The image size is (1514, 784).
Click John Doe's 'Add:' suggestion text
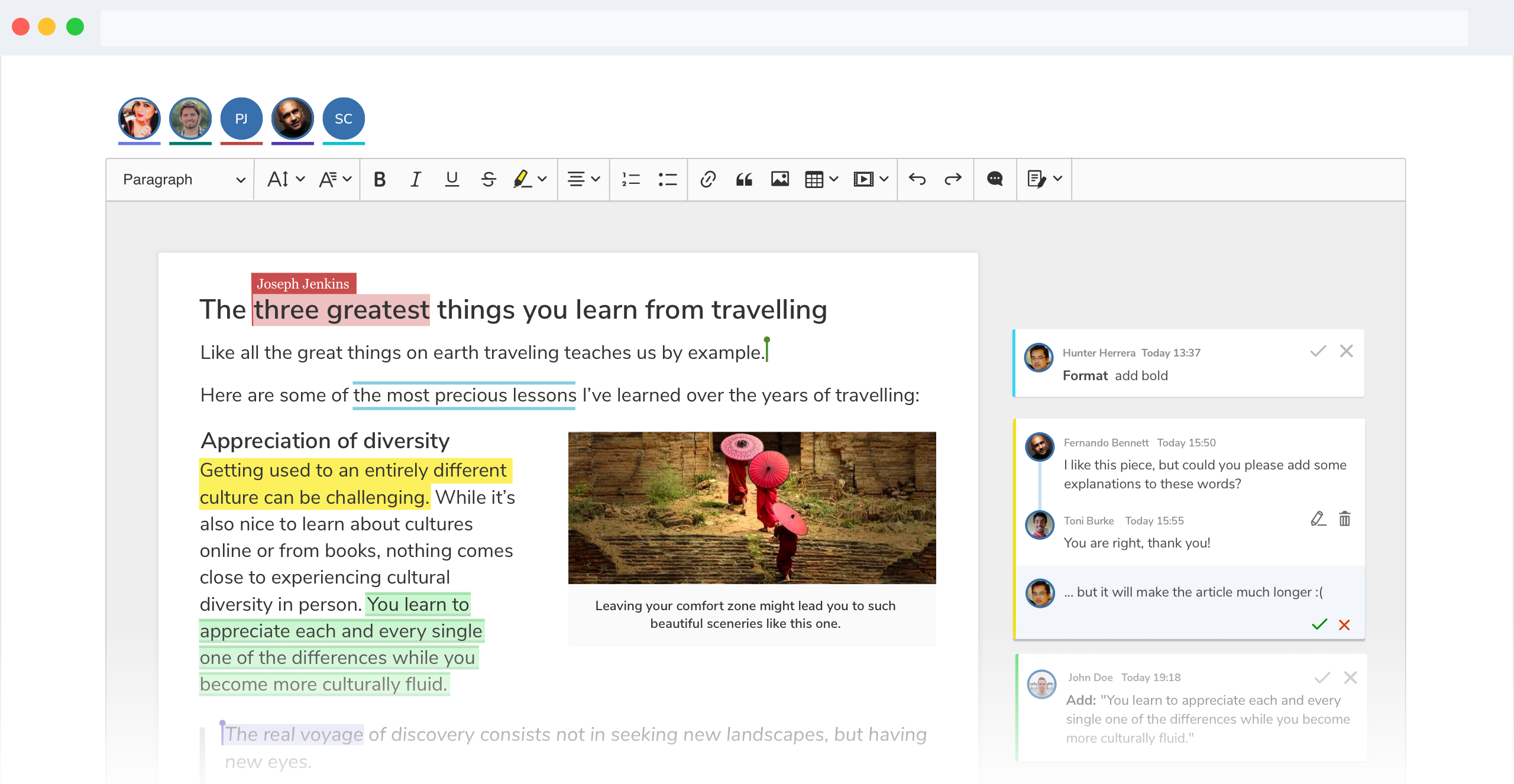[x=1208, y=719]
